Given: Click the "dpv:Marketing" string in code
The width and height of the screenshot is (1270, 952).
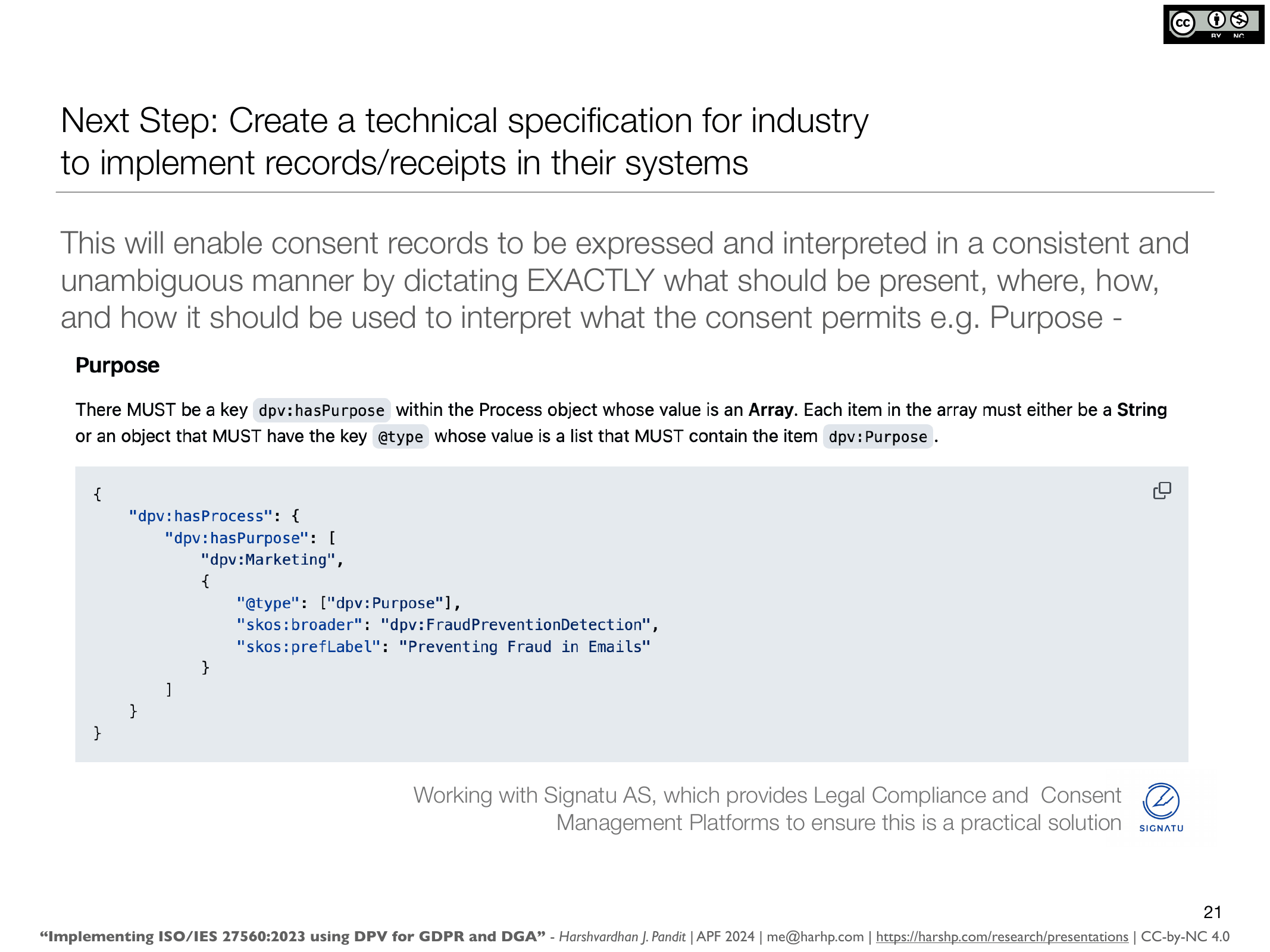Looking at the screenshot, I should (268, 559).
